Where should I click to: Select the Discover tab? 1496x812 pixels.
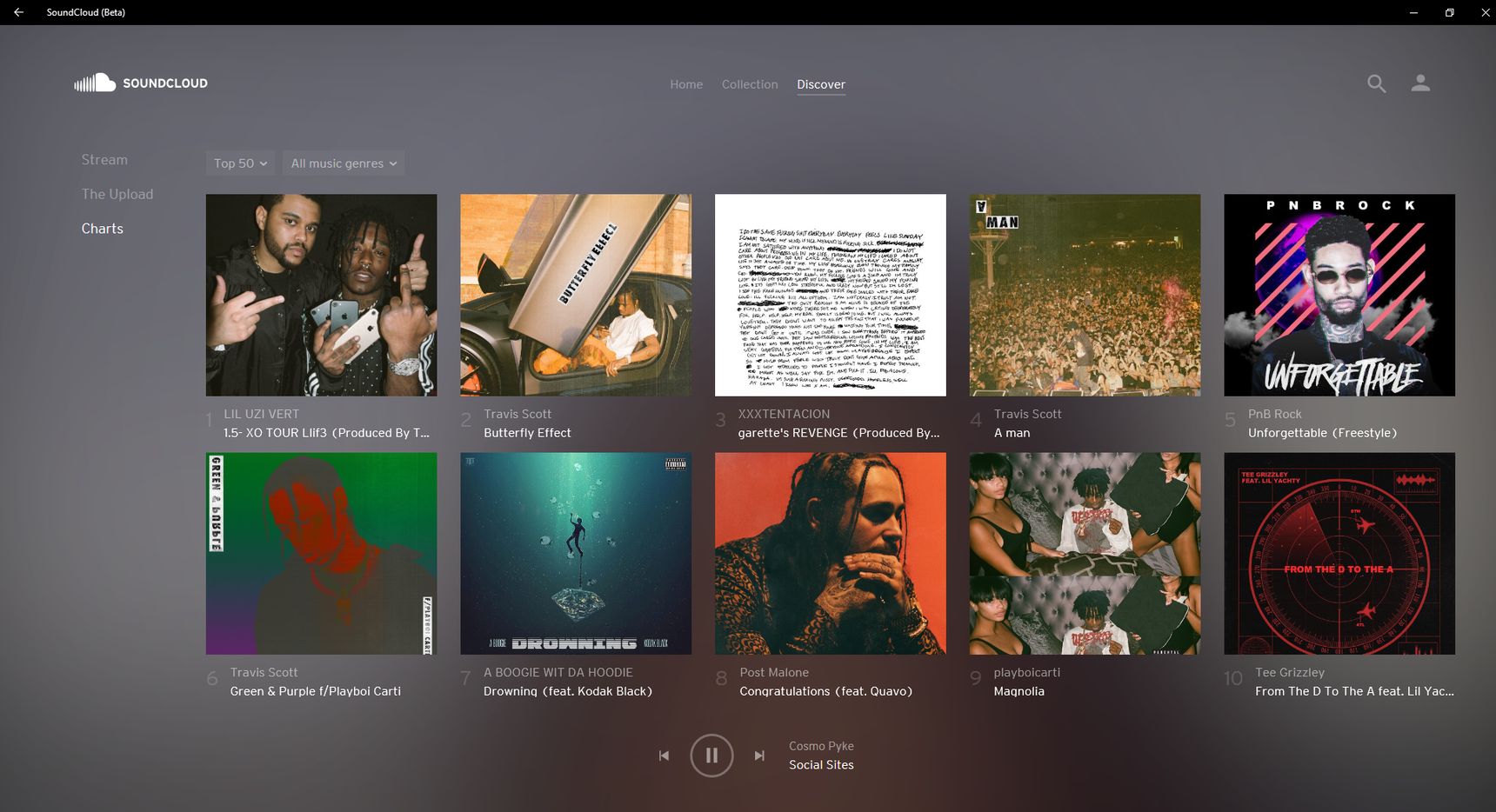coord(821,84)
